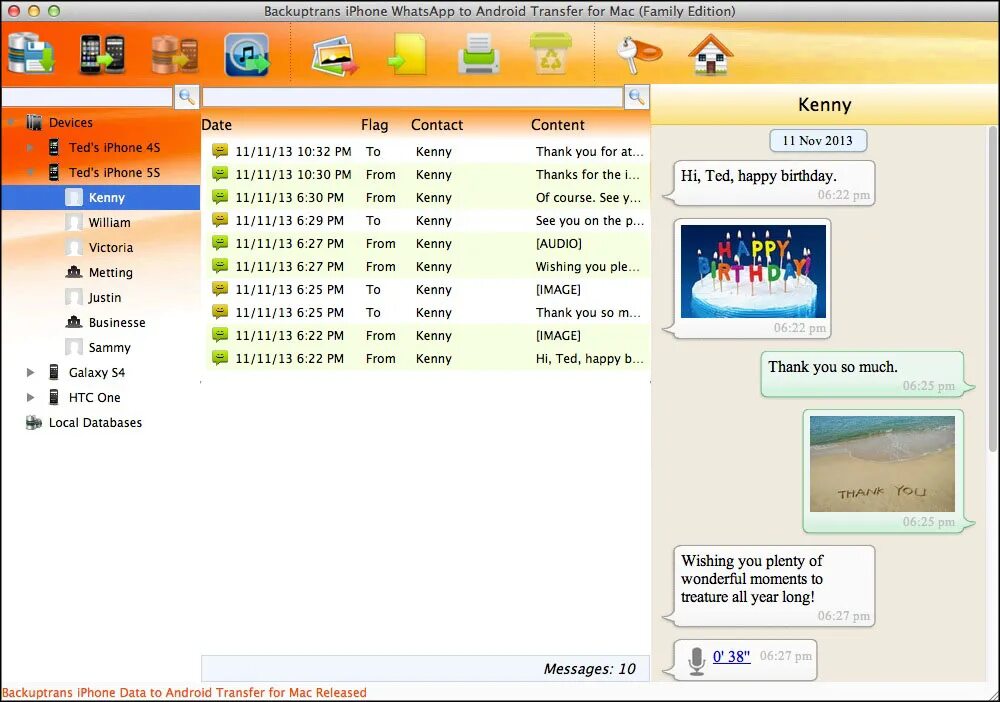Collapse Ted's iPhone 5S node
The image size is (1000, 702).
click(30, 172)
